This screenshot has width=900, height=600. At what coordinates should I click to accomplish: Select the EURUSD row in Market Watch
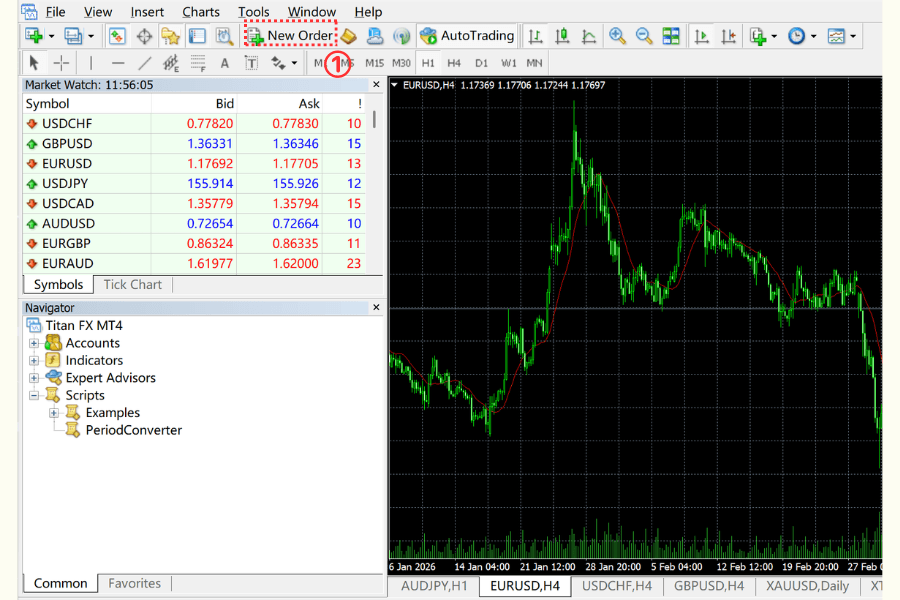point(194,164)
